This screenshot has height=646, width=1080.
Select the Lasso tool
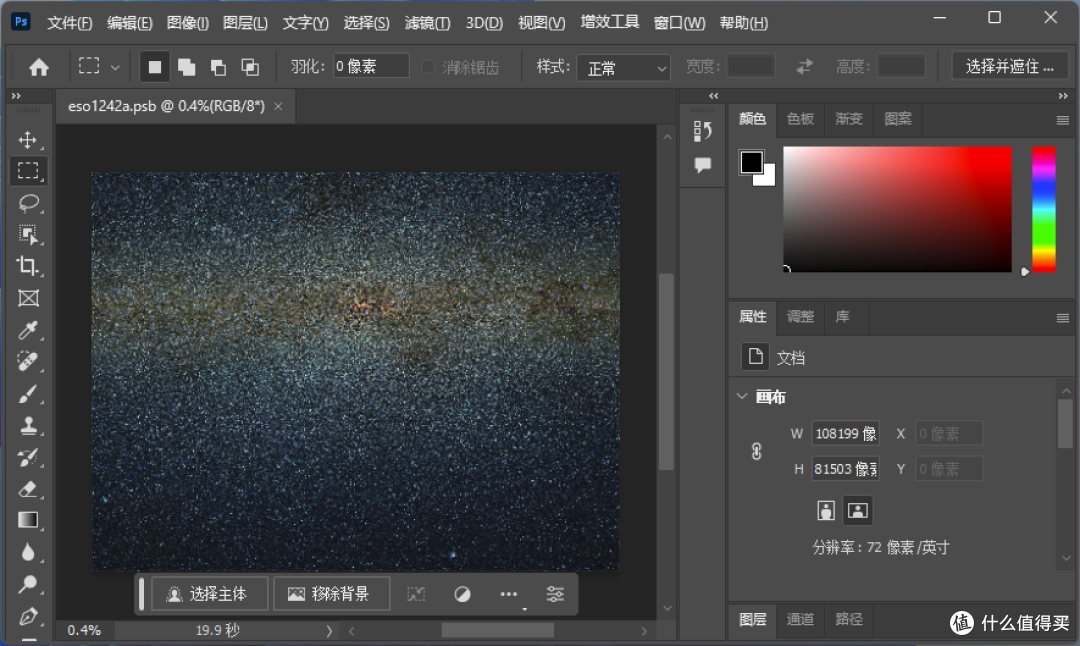click(x=28, y=203)
